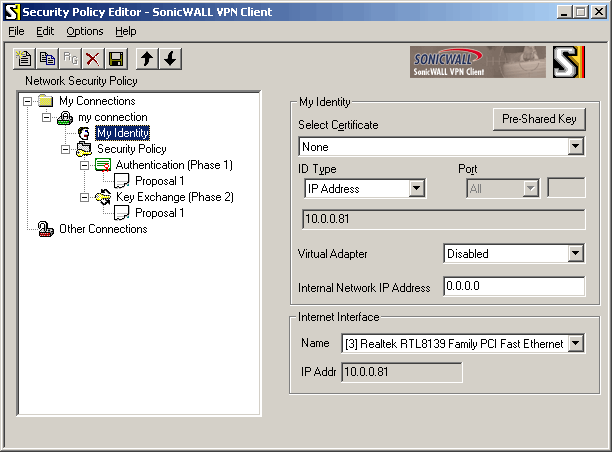Select Proposal 1 label under Key Exchange

point(159,213)
